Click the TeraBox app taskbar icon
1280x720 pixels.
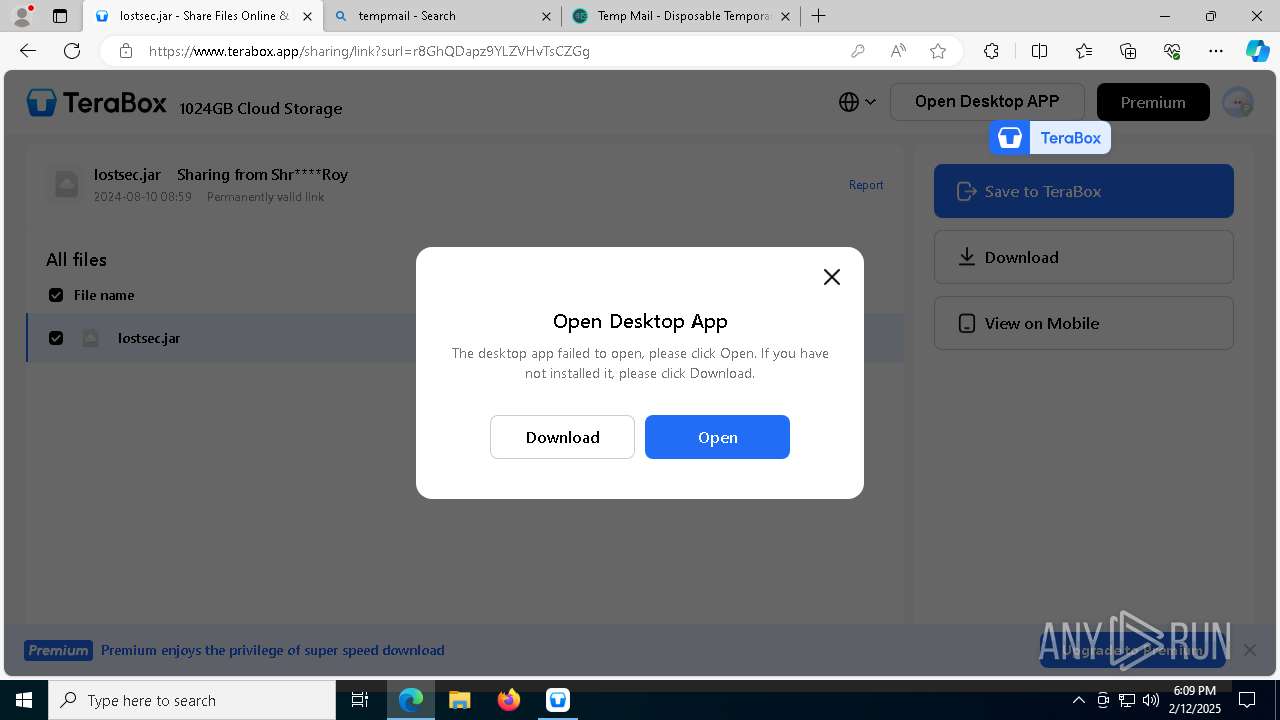[x=558, y=700]
